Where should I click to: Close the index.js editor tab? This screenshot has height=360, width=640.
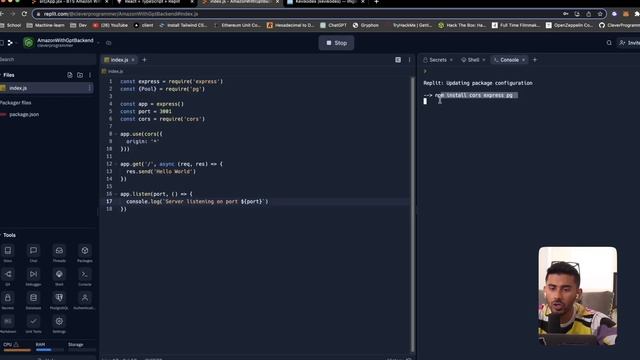coord(133,60)
